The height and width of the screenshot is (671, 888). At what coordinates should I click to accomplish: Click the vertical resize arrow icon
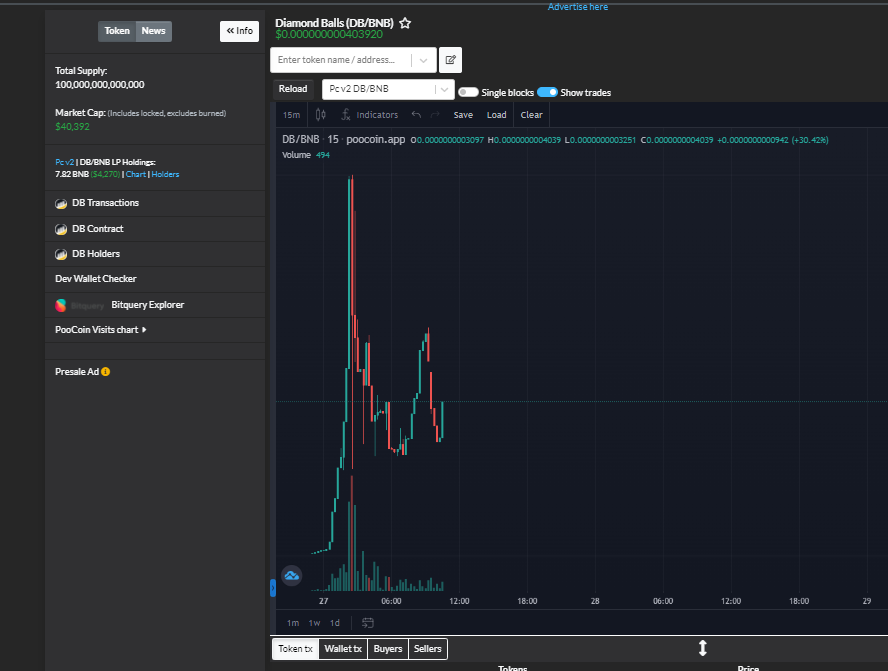tap(702, 648)
